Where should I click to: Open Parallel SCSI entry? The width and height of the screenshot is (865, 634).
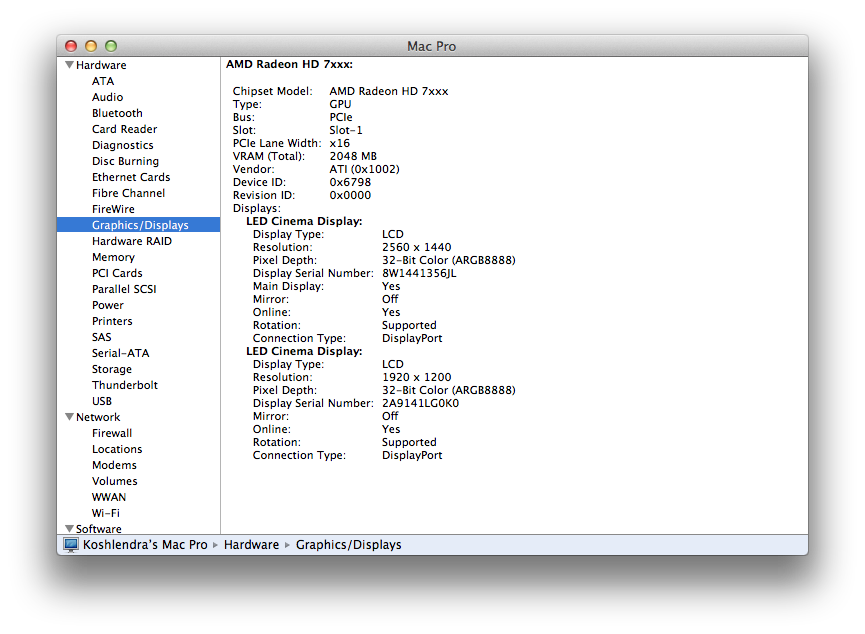click(124, 289)
